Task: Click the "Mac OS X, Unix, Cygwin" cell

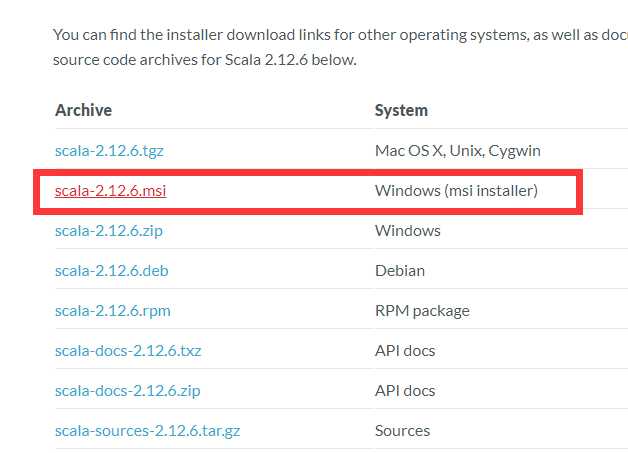Action: point(457,151)
